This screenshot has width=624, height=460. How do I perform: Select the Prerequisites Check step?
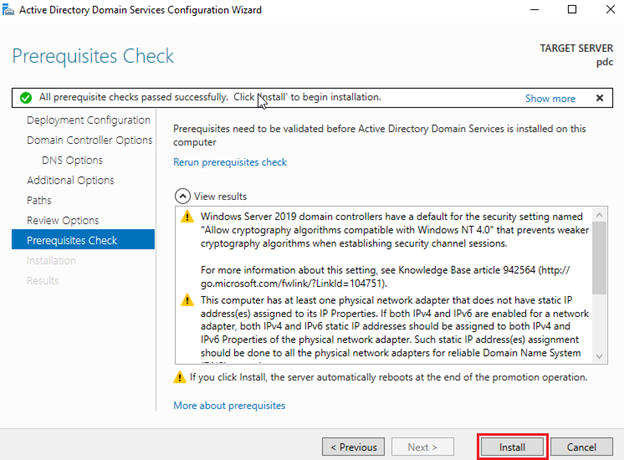(x=83, y=240)
